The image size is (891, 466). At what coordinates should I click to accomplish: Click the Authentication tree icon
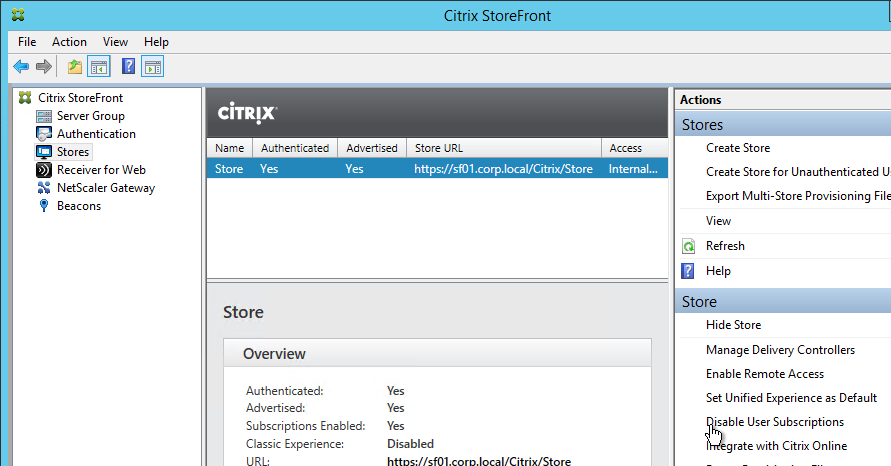point(44,134)
